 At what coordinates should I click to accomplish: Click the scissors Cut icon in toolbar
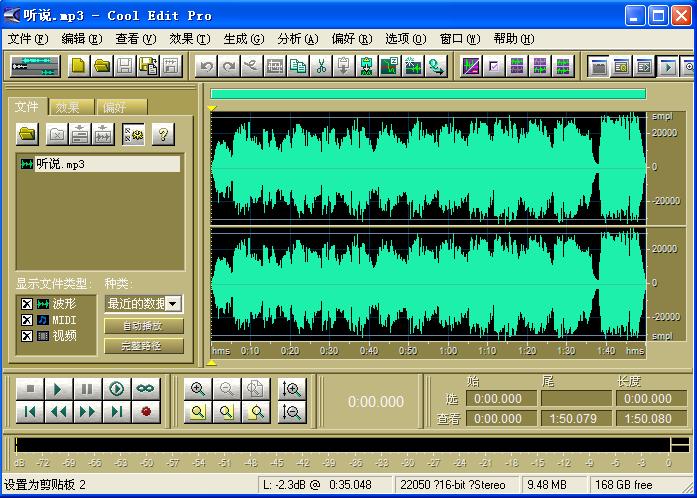point(321,66)
